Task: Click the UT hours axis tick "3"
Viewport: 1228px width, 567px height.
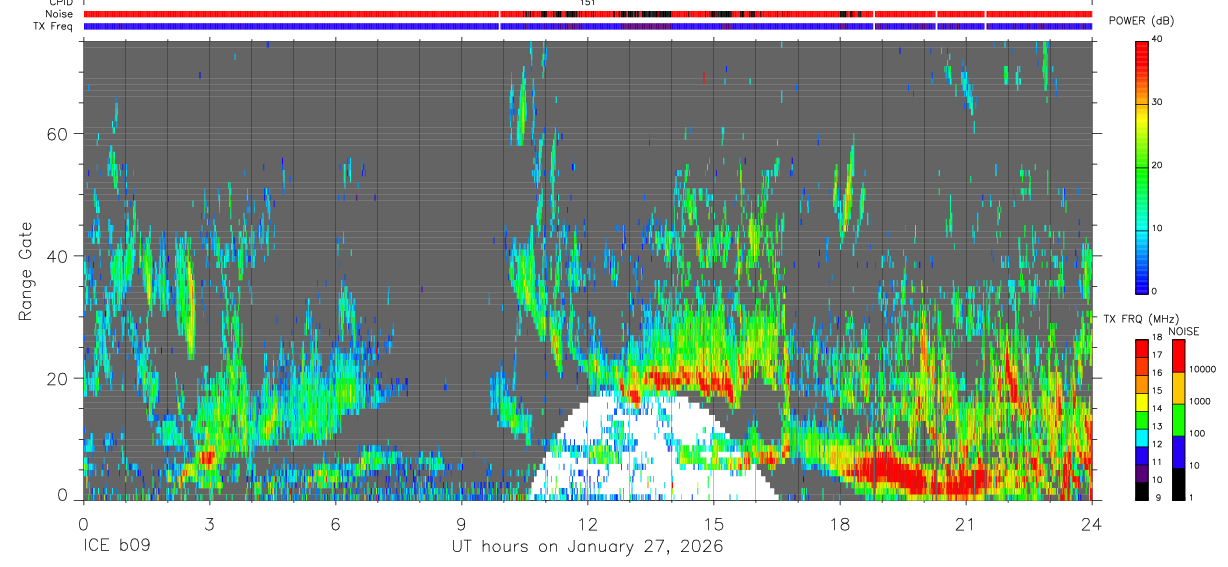Action: click(x=209, y=523)
